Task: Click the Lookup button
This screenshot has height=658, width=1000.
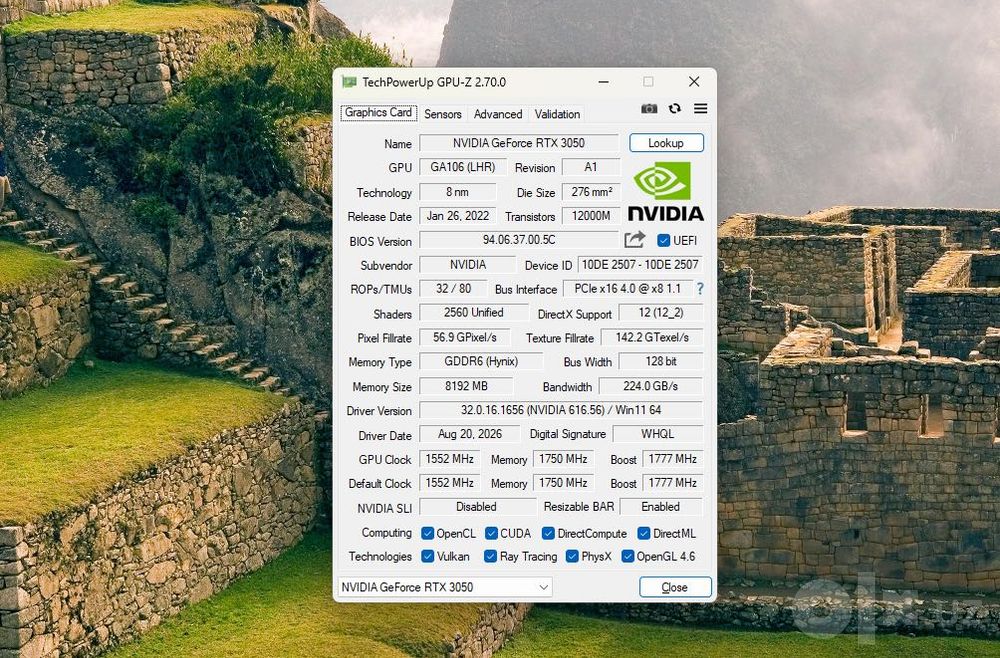Action: (666, 143)
